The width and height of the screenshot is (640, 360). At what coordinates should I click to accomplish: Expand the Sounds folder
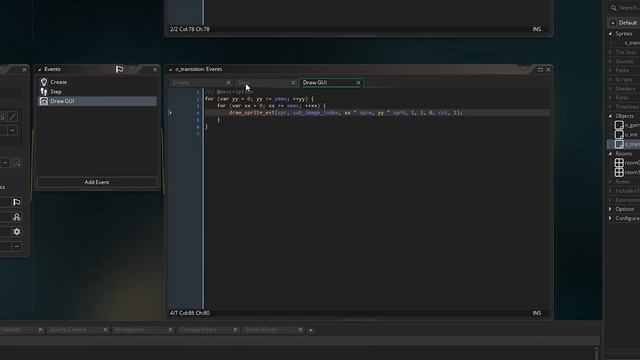tap(611, 61)
